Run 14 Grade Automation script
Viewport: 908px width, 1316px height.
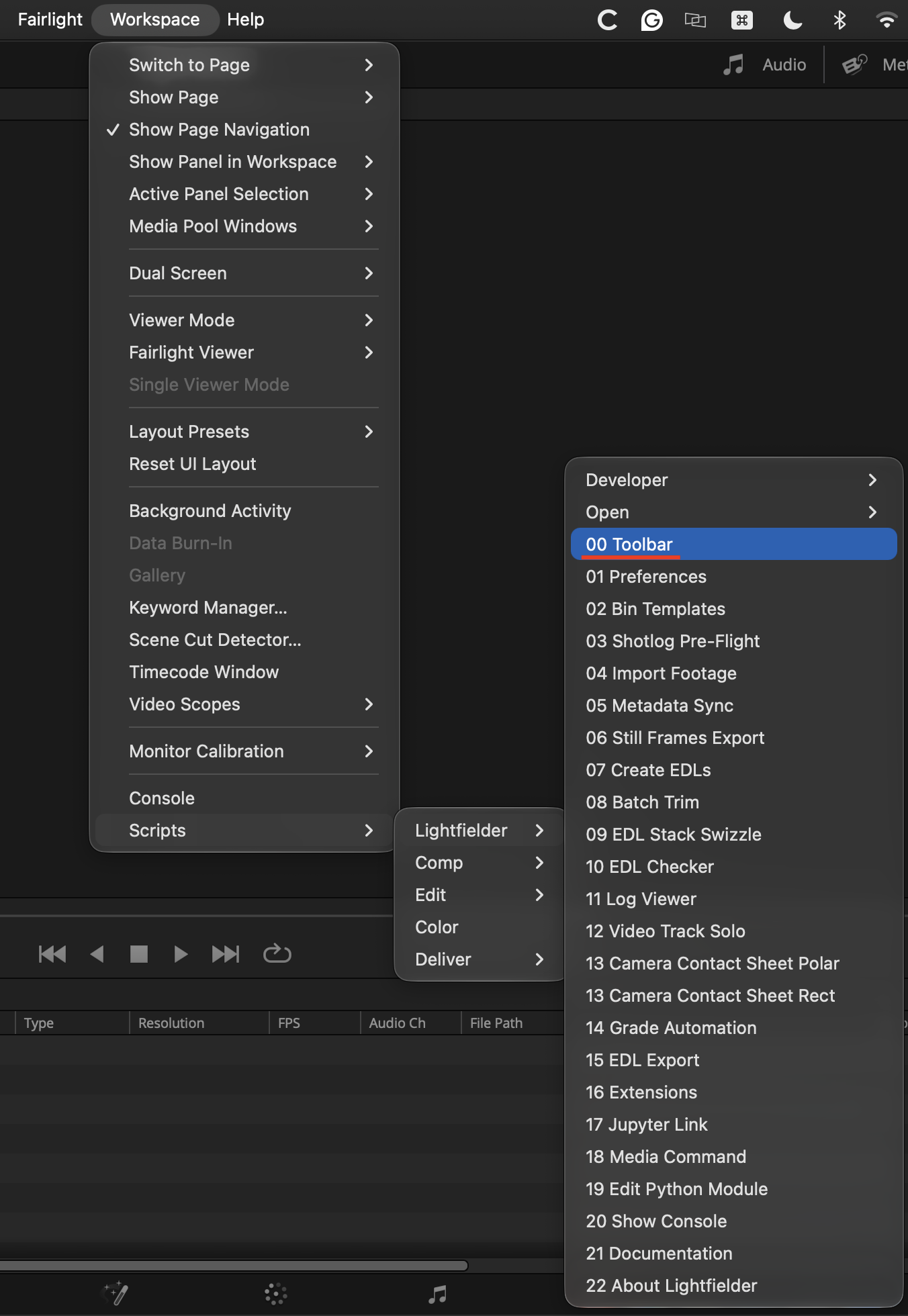click(x=733, y=1028)
